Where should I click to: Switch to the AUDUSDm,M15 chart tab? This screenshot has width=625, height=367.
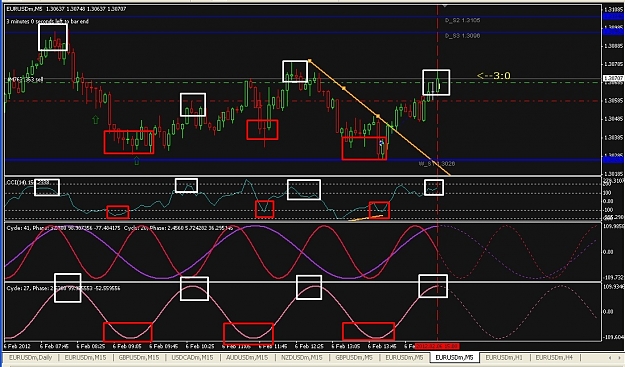click(247, 357)
